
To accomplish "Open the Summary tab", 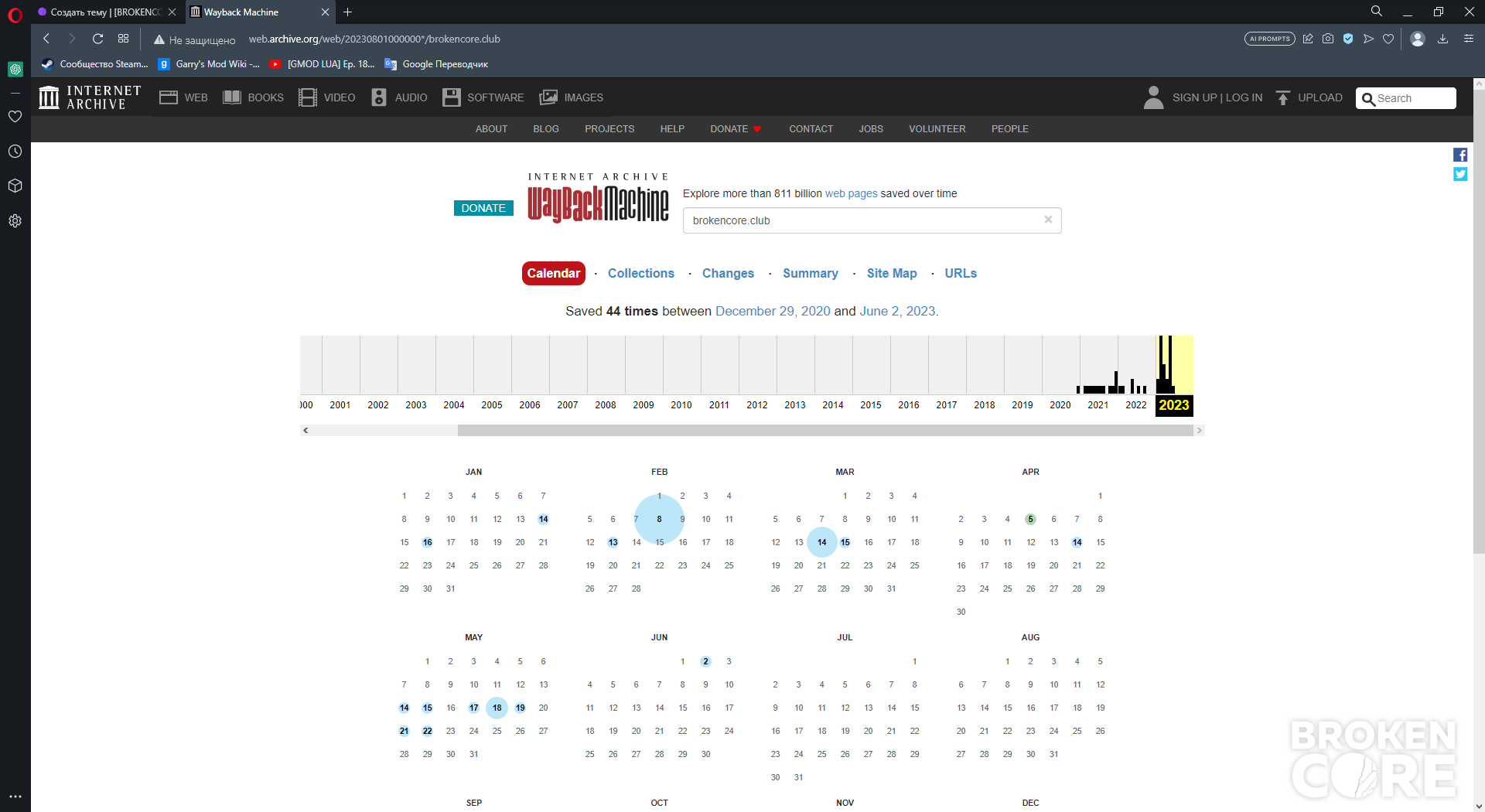I will tap(811, 274).
